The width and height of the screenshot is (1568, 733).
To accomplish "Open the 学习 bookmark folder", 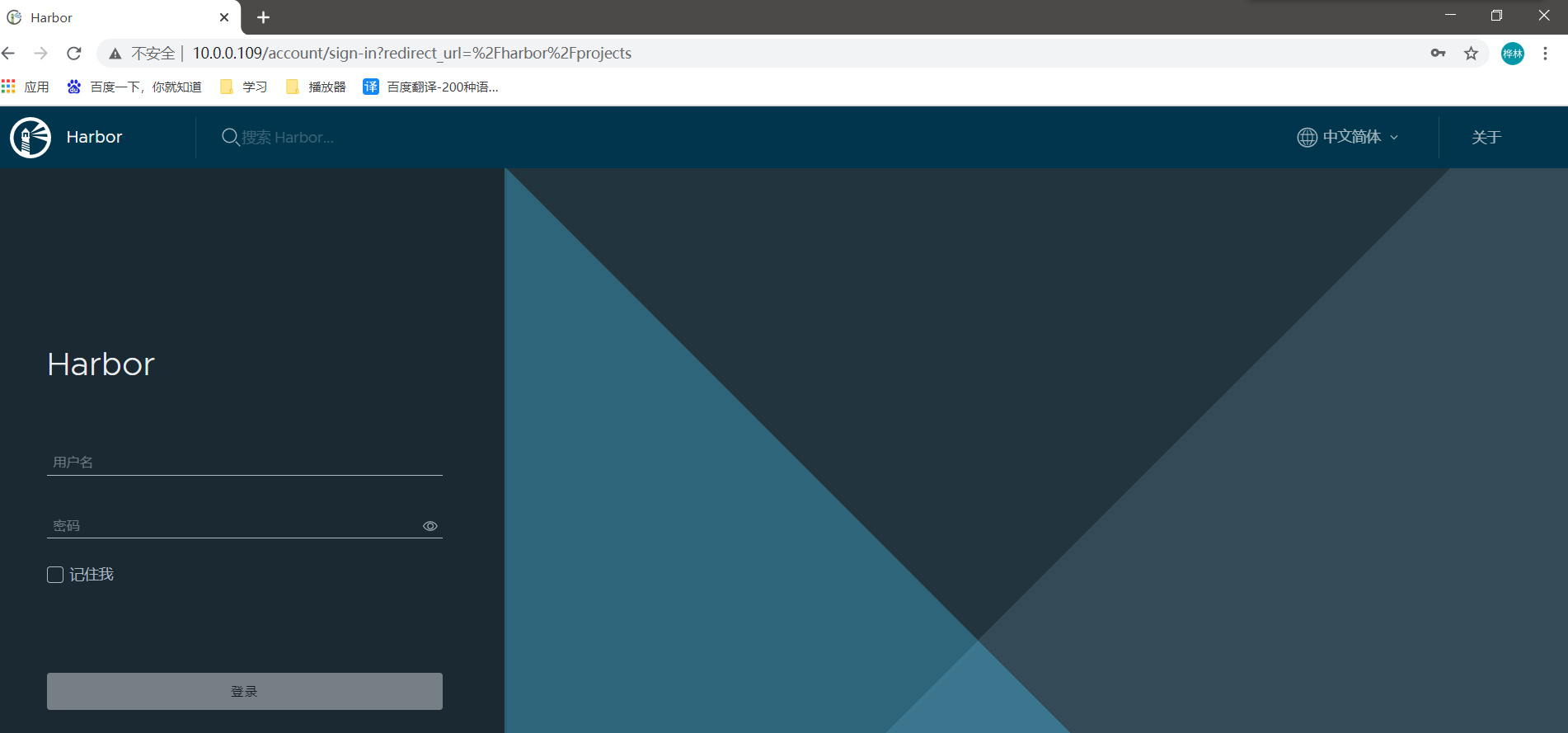I will coord(244,87).
